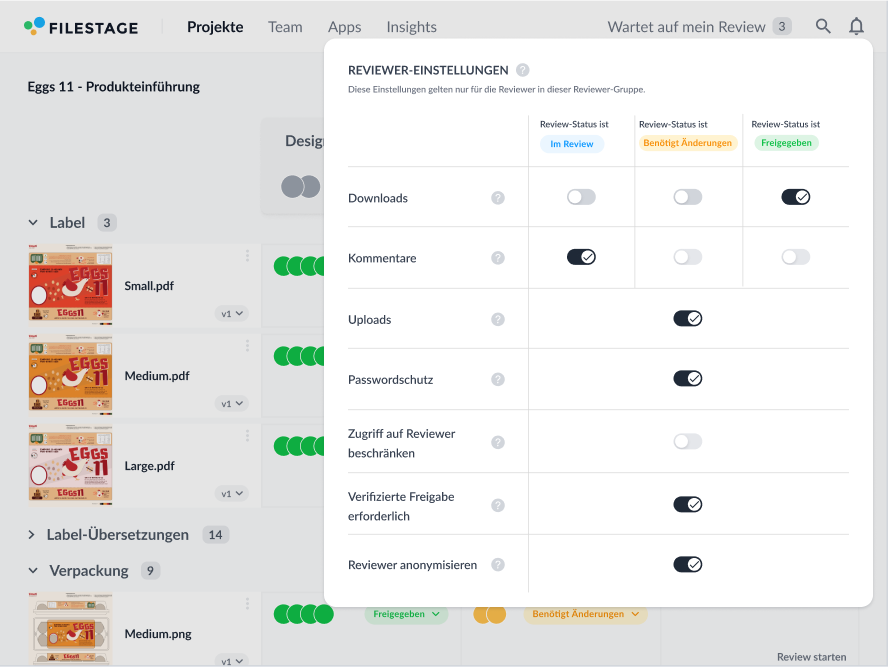Viewport: 888px width, 667px height.
Task: Click help icon for Verifizierte Freigabe erforderlich
Action: click(498, 505)
